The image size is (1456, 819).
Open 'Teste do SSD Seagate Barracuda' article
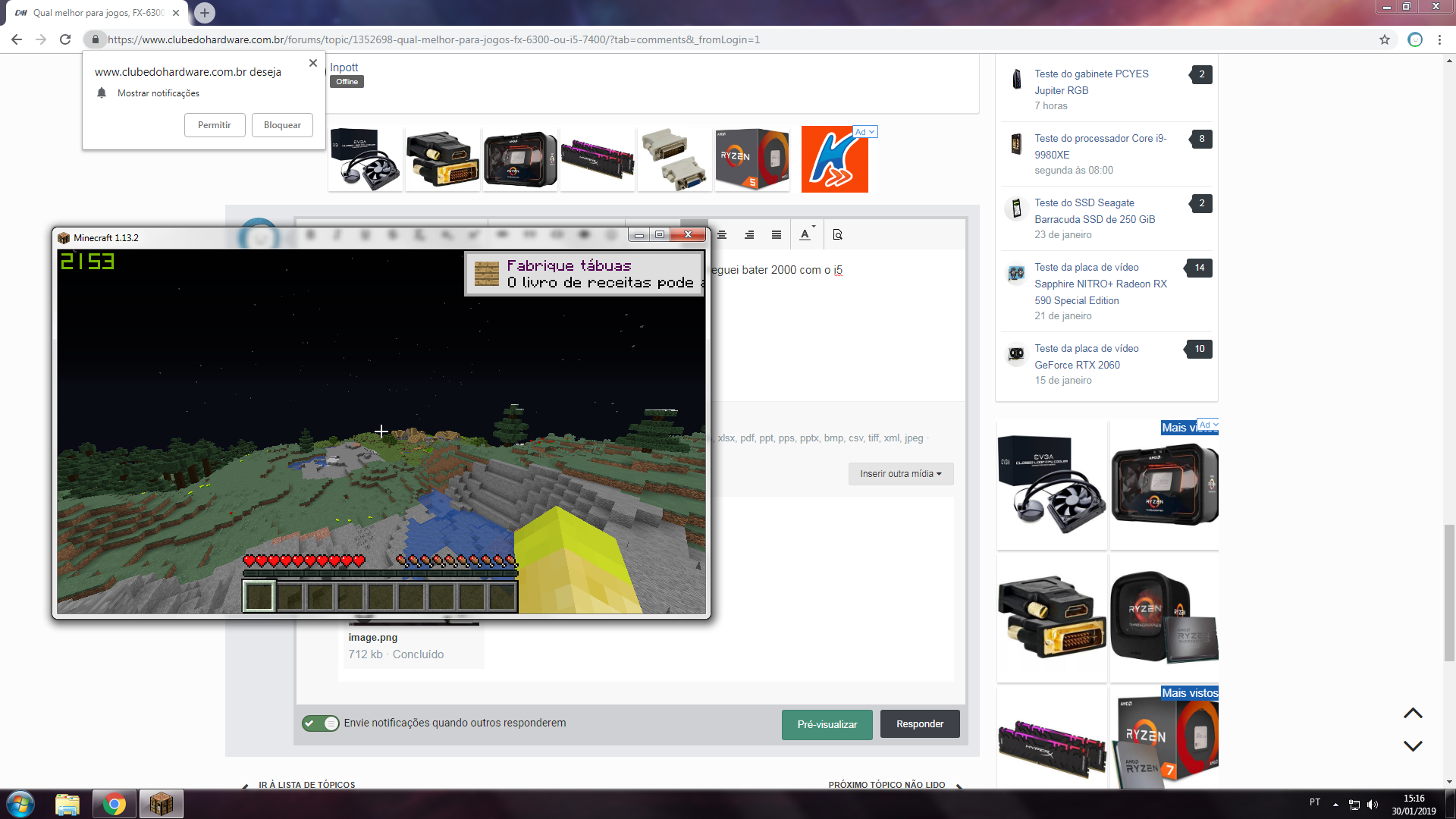tap(1095, 211)
